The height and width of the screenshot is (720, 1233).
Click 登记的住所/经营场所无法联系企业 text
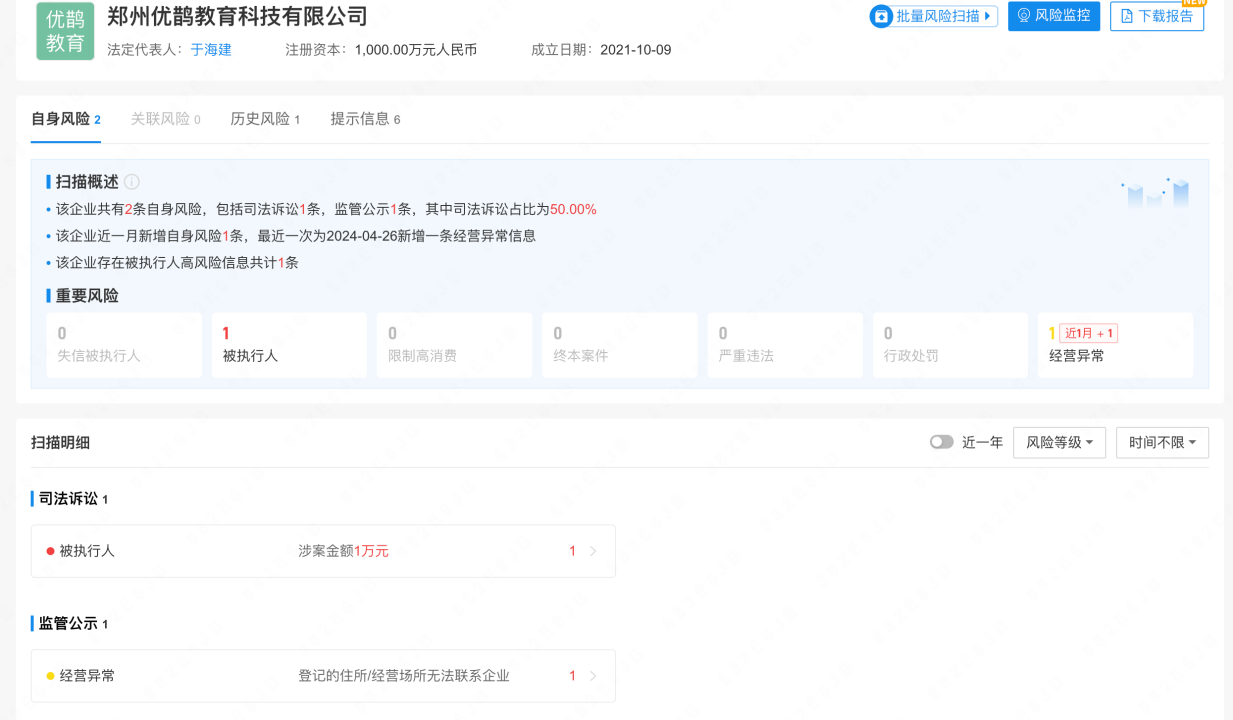[404, 676]
